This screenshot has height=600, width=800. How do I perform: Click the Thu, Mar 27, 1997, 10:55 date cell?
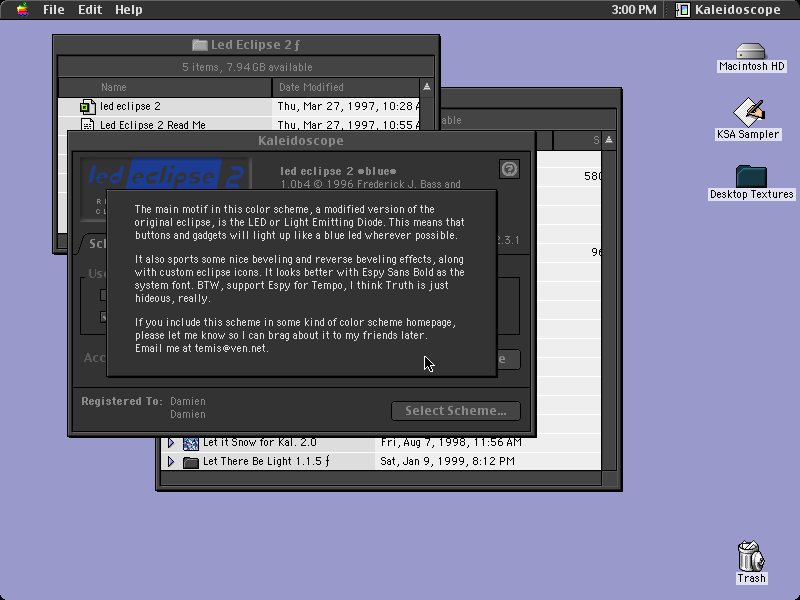tap(345, 124)
